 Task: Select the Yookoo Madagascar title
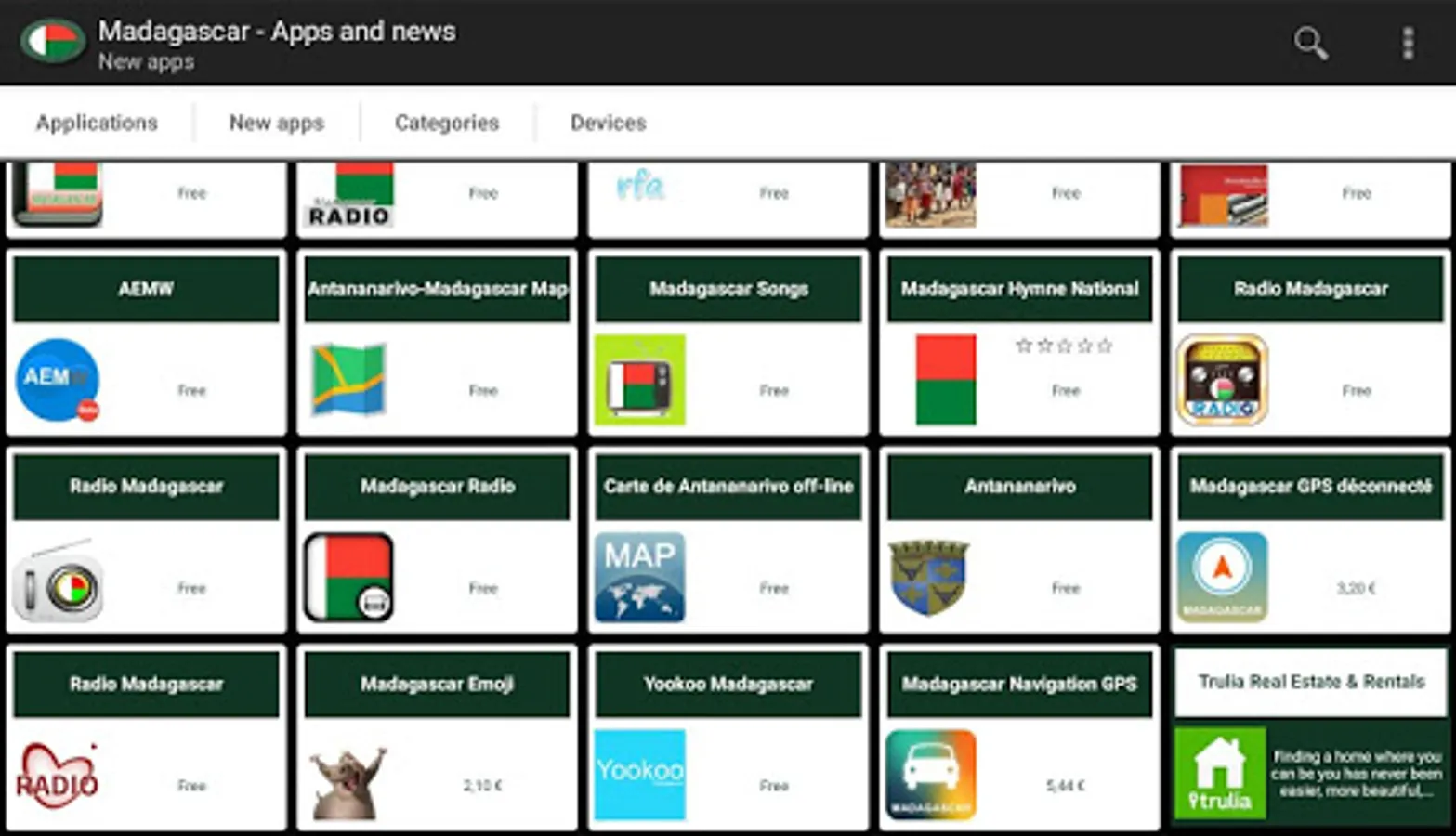(x=728, y=684)
